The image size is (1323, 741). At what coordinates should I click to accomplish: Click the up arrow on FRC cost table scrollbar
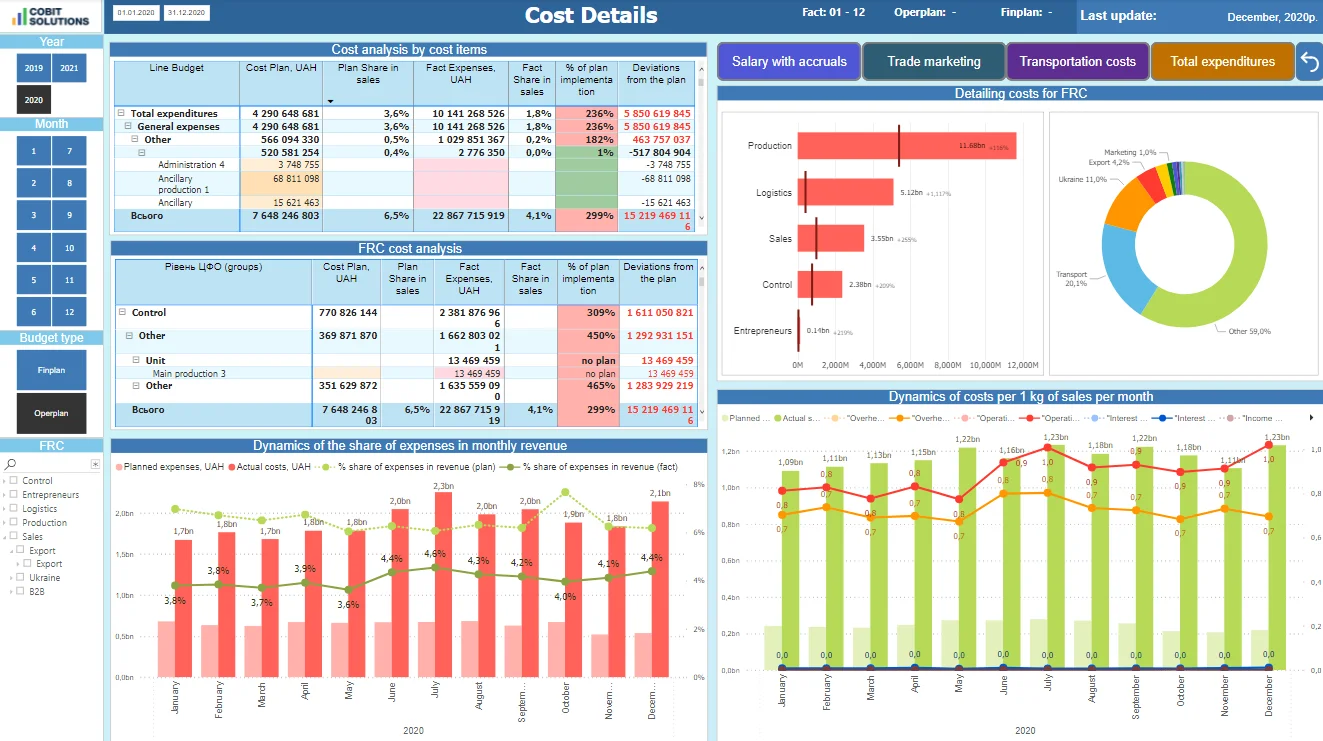(703, 267)
